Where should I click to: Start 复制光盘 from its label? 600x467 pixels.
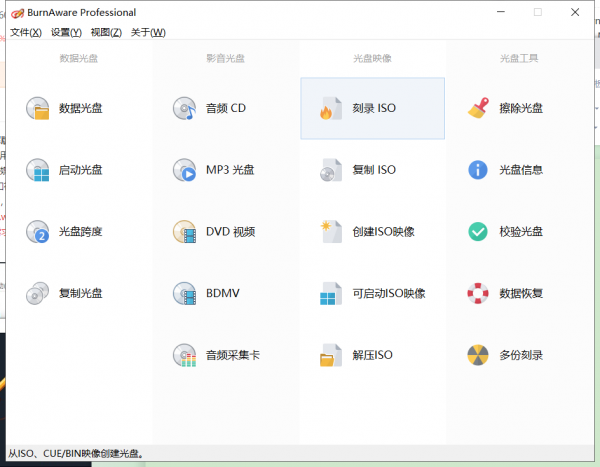pos(81,293)
